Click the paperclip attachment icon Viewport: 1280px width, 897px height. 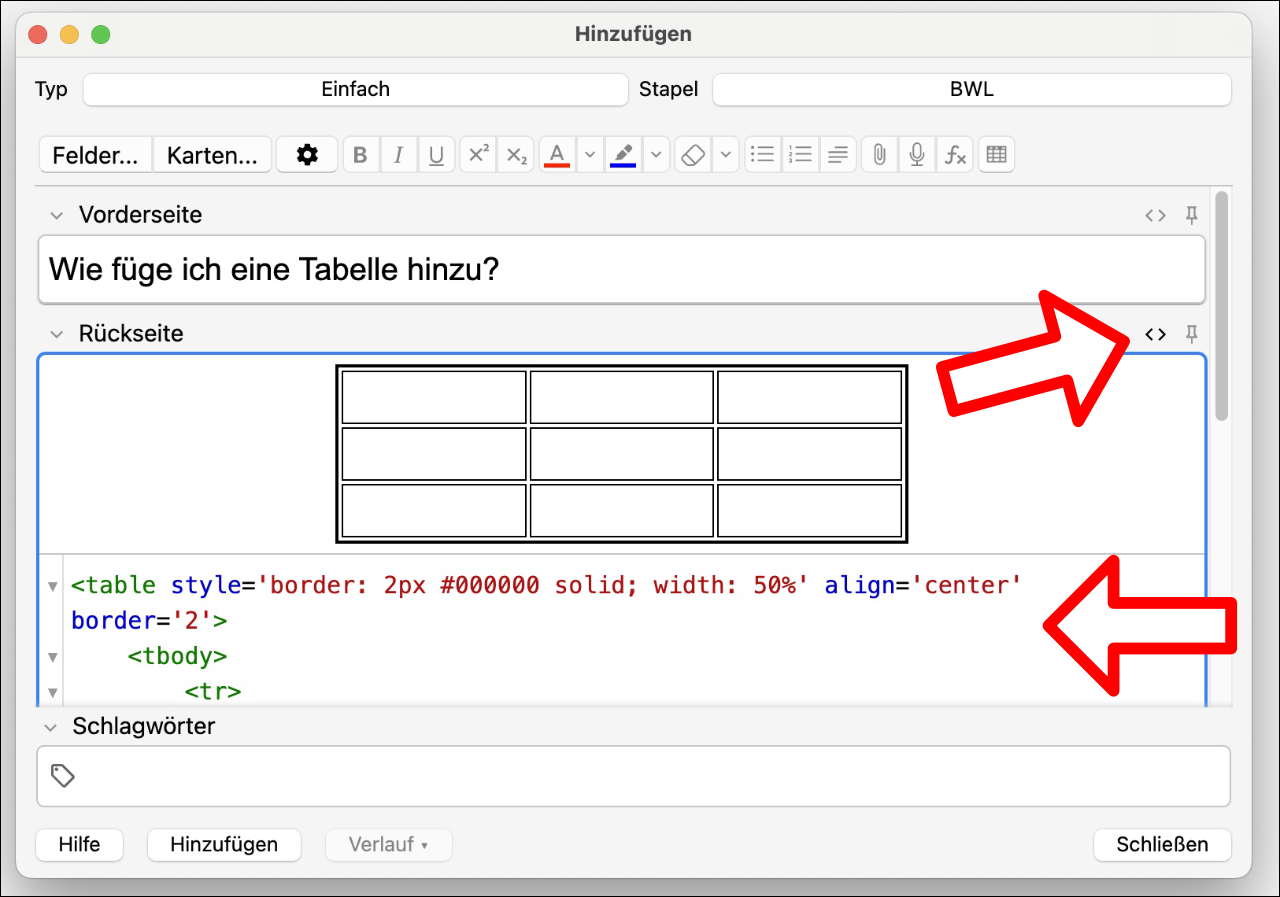pyautogui.click(x=879, y=155)
